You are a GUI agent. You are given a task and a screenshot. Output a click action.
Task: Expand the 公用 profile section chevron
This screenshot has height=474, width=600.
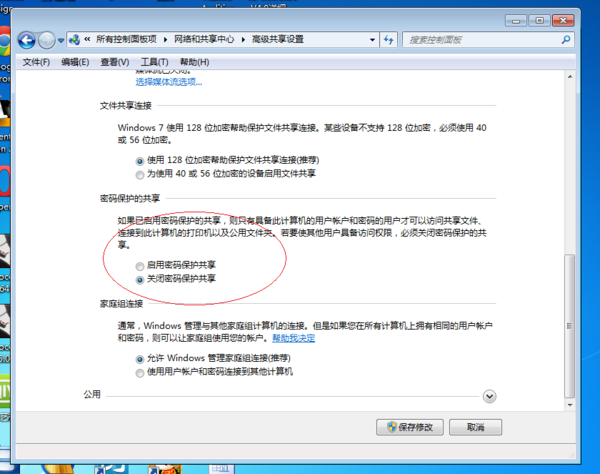[489, 396]
